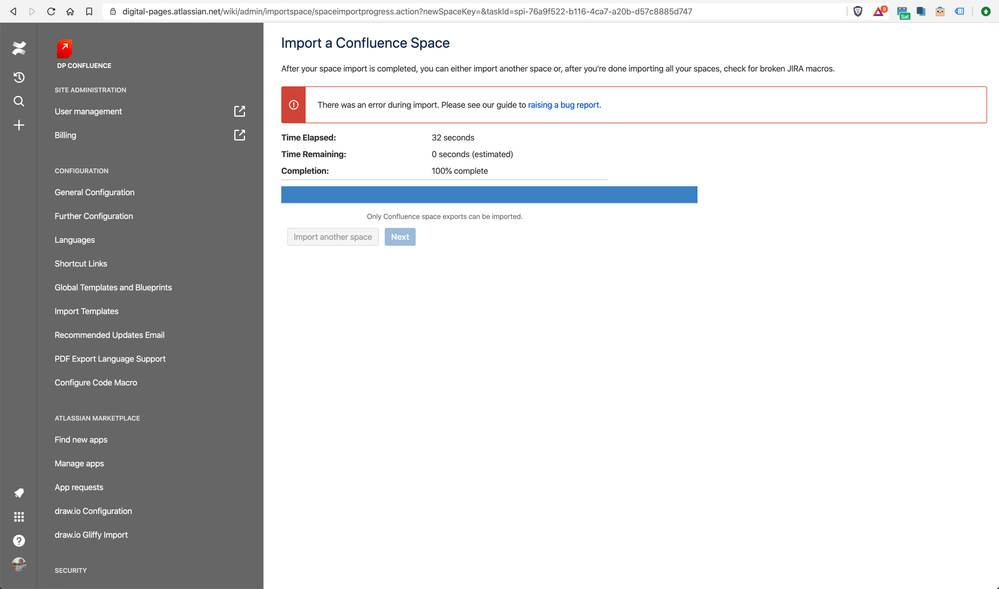Click the Time Remaining label
999x589 pixels.
coord(313,154)
